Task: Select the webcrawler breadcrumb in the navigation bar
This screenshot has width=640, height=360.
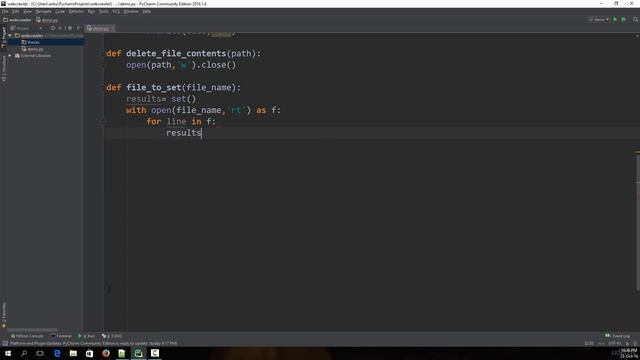Action: click(x=18, y=20)
